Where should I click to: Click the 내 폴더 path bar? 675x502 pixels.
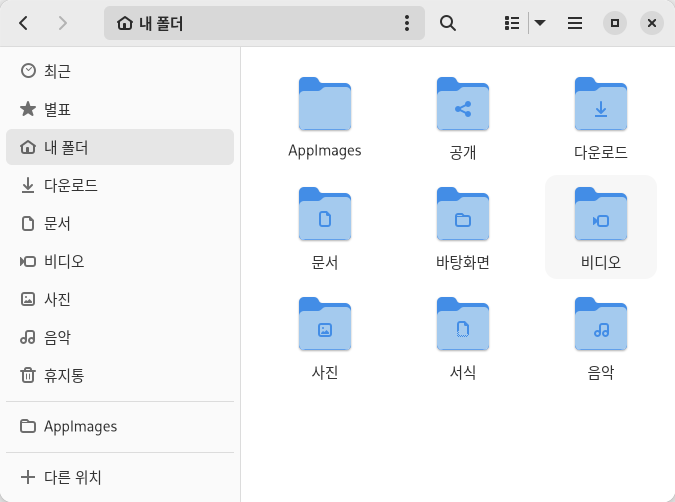point(264,23)
